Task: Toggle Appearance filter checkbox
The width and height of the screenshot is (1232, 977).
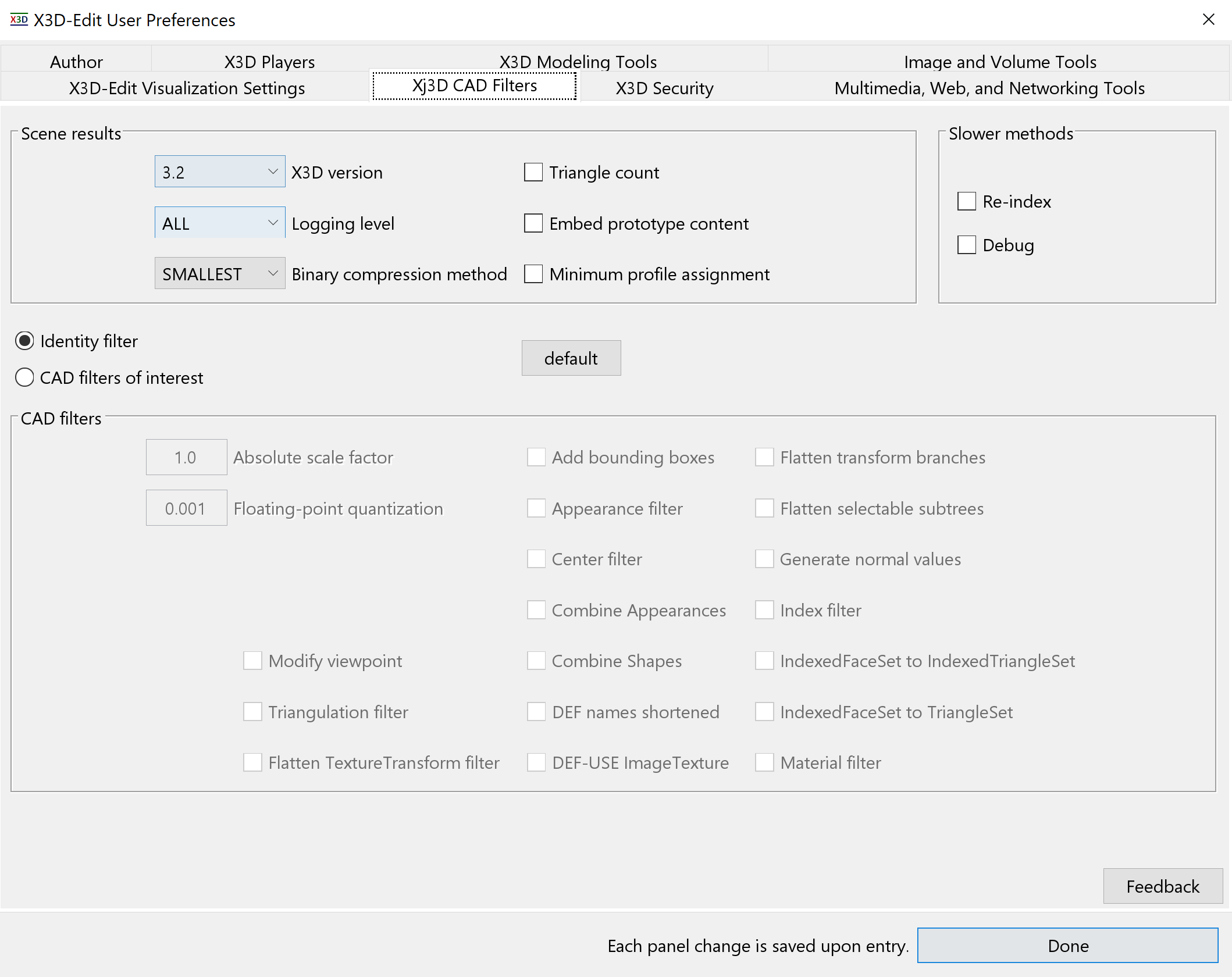Action: coord(536,508)
